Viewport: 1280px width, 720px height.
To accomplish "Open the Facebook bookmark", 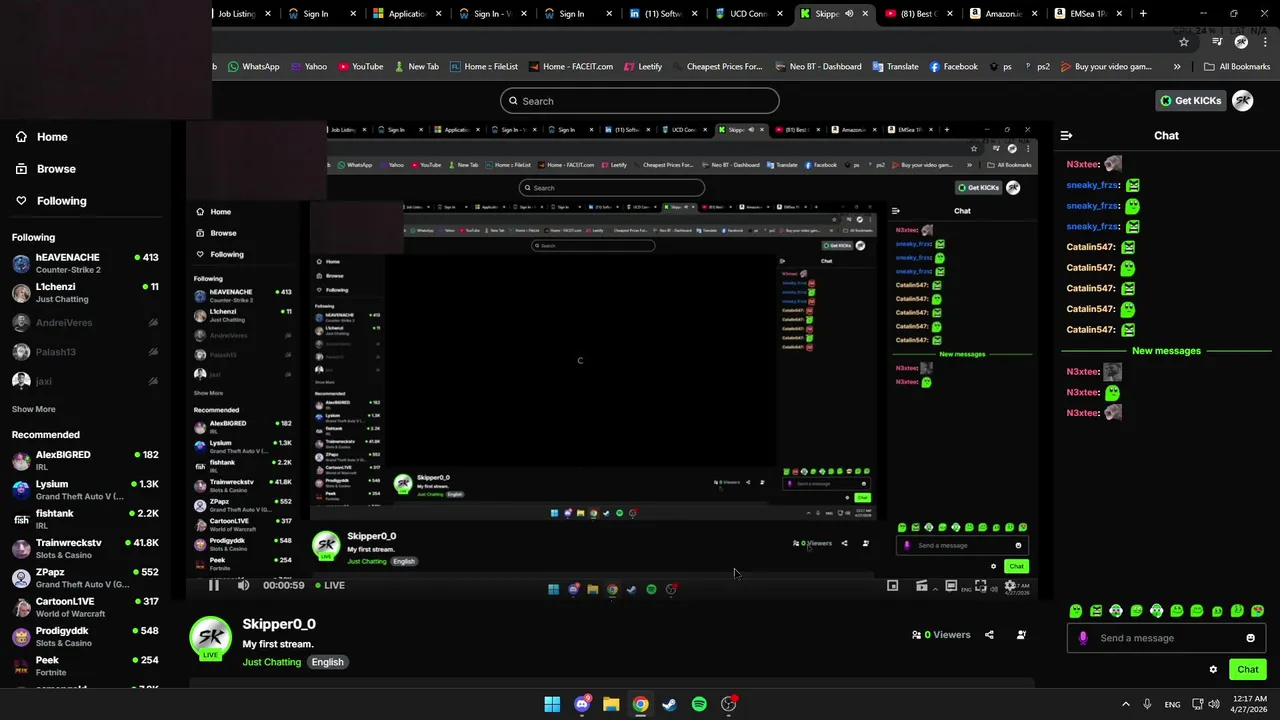I will (953, 67).
